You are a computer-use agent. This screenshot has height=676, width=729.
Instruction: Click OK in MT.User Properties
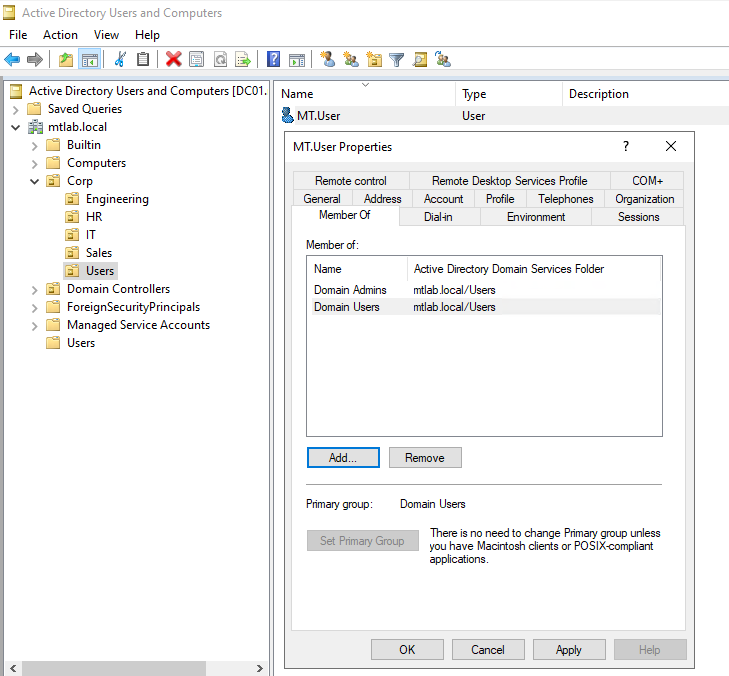click(x=407, y=649)
